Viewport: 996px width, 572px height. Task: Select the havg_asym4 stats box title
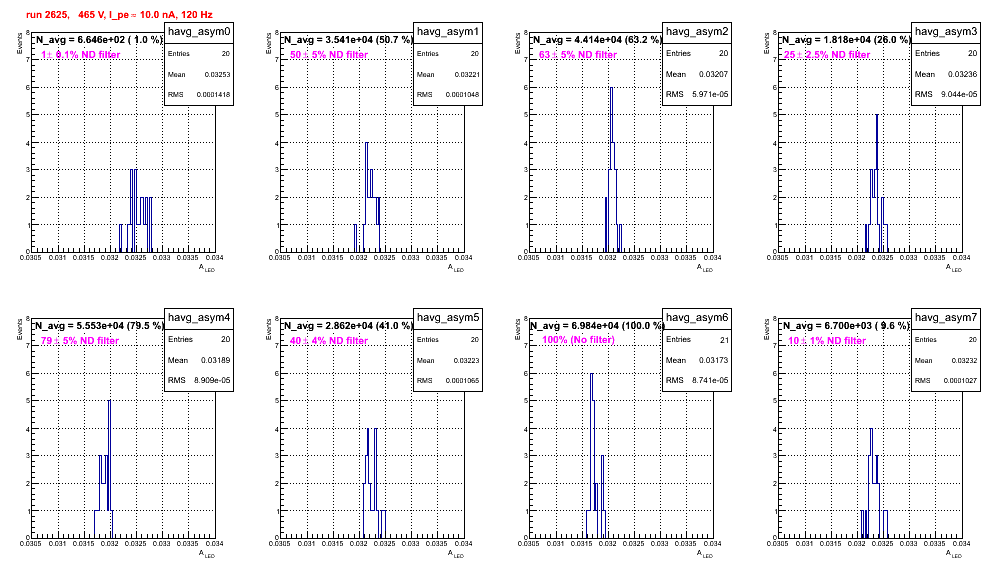pos(199,318)
